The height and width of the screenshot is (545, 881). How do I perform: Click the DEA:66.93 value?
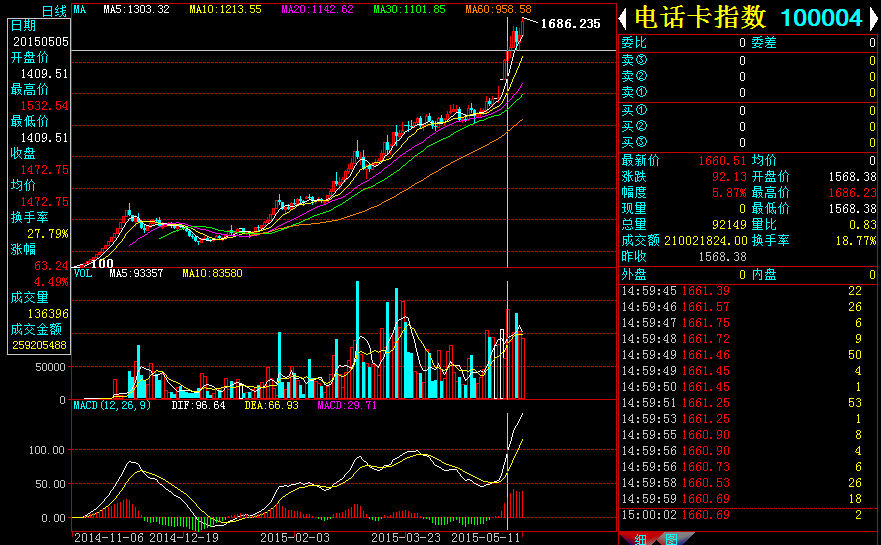coord(271,405)
